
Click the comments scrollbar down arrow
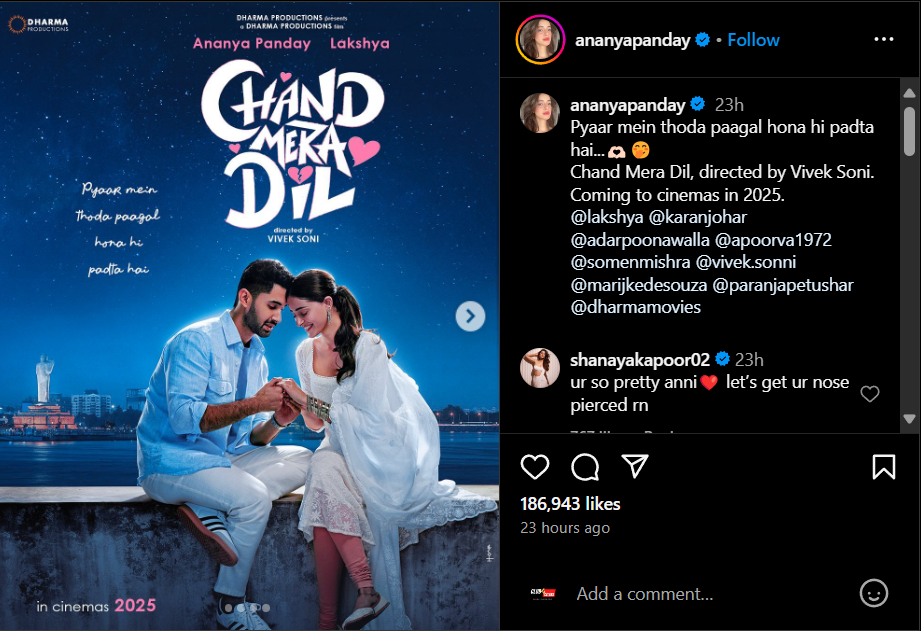point(909,419)
